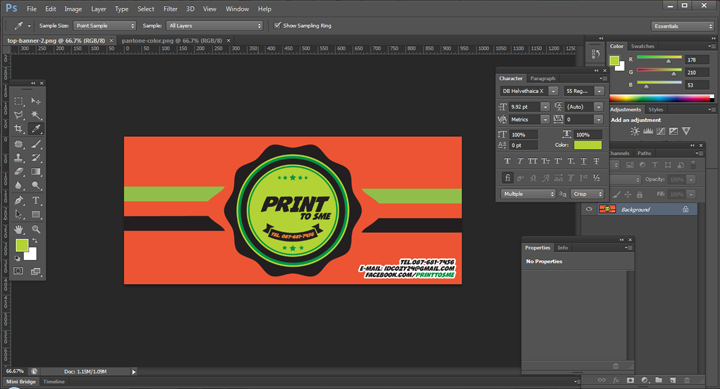The image size is (720, 389).
Task: Select the Eyedropper tool in toolbox
Action: [36, 129]
